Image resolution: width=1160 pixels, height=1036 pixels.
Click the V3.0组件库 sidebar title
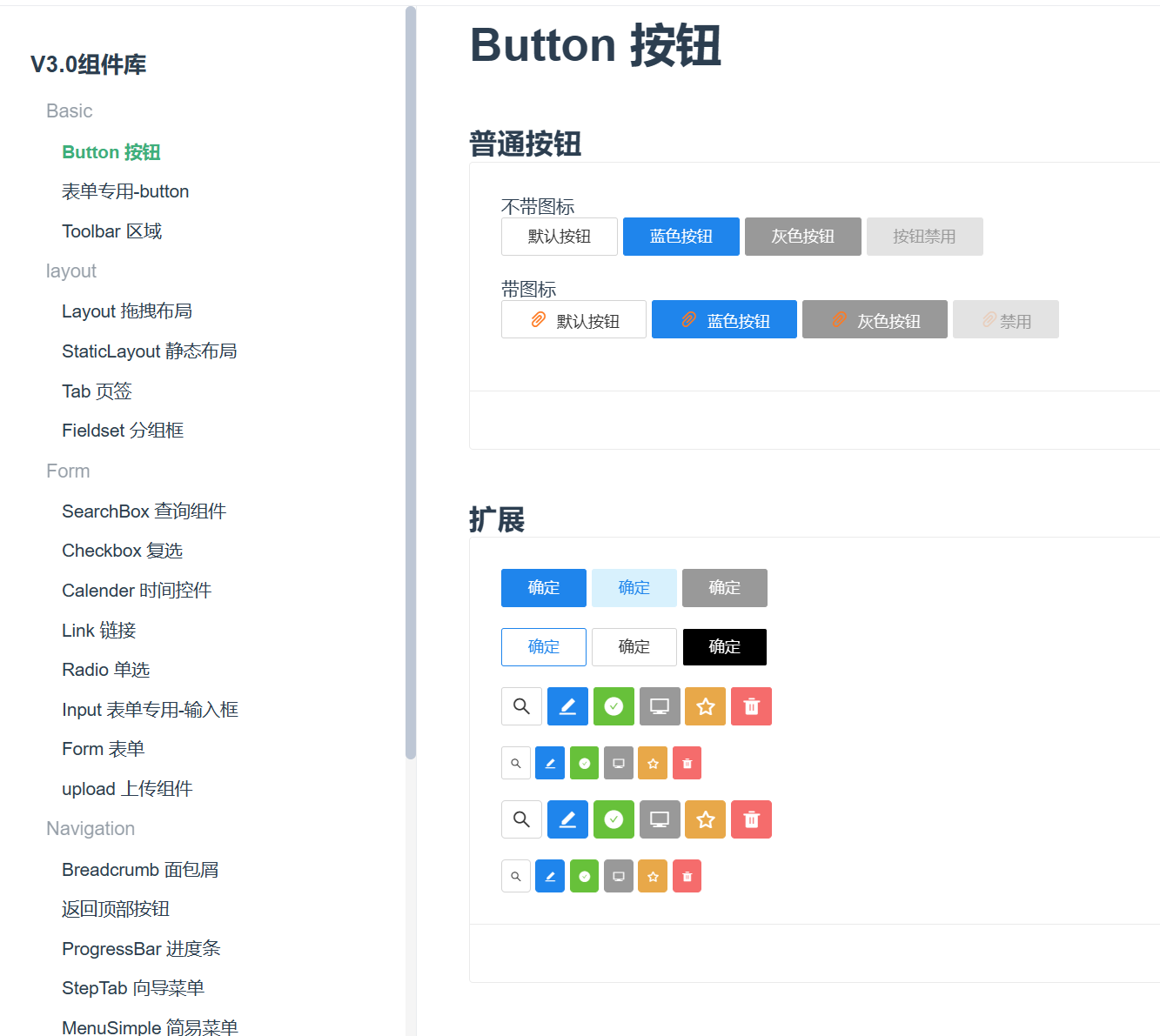pyautogui.click(x=89, y=64)
